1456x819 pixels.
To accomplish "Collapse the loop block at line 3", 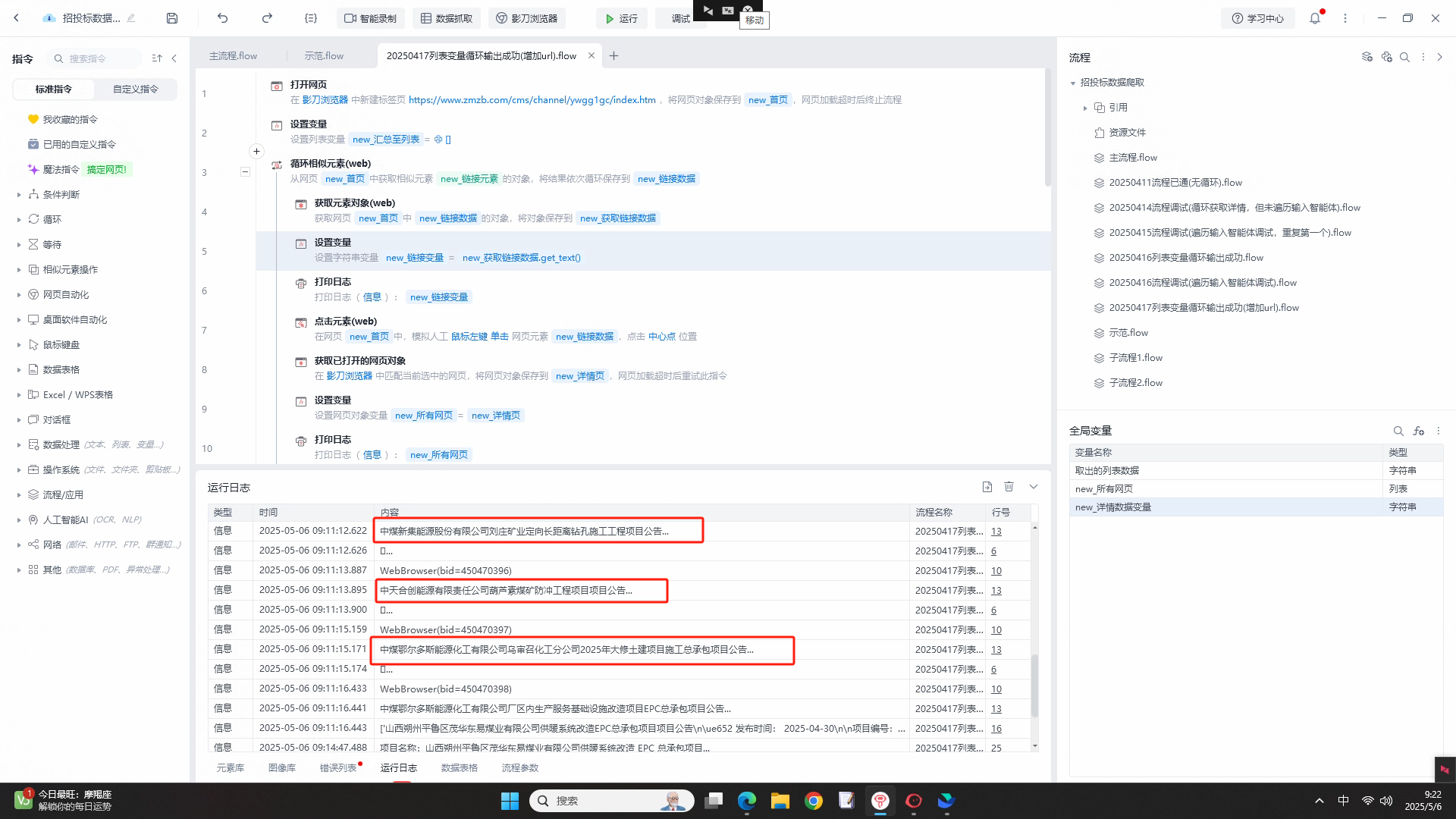I will (245, 172).
